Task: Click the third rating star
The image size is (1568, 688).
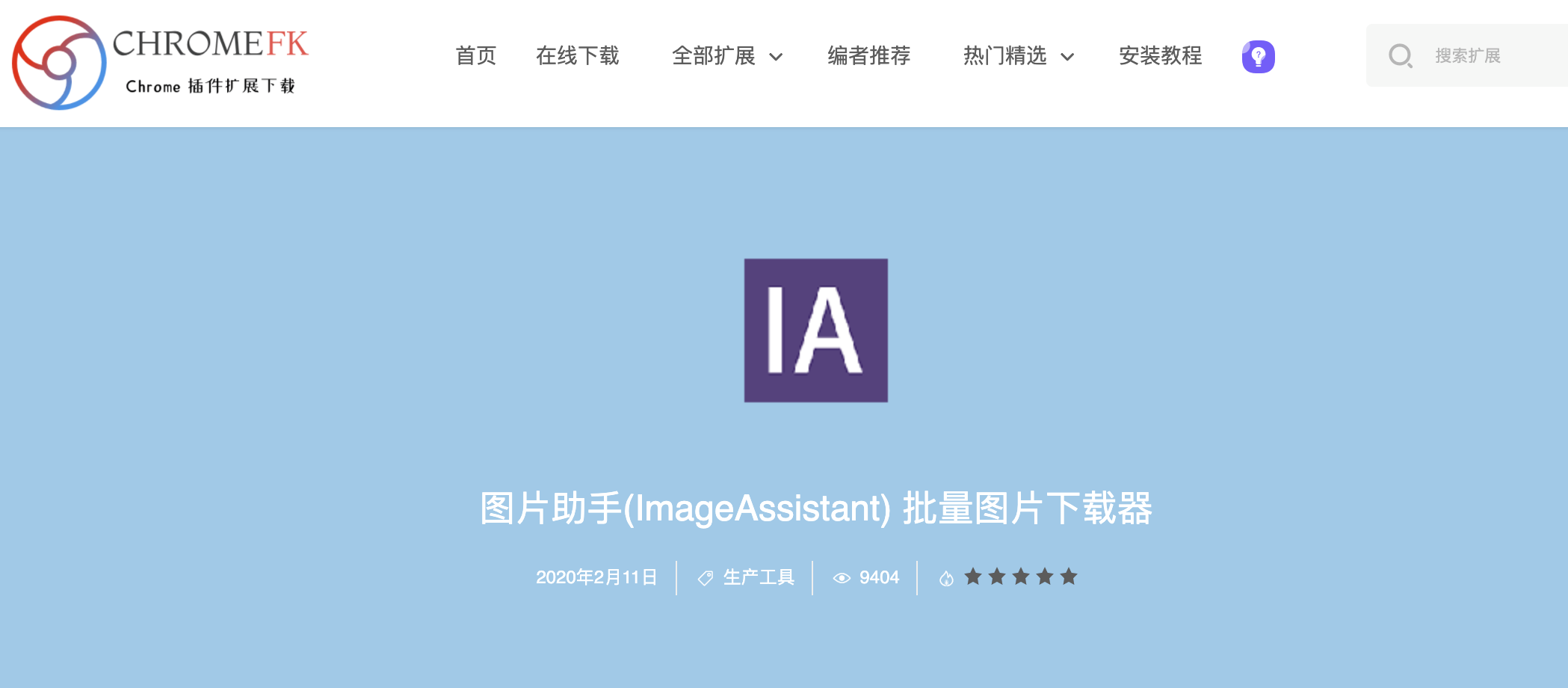Action: 1021,577
